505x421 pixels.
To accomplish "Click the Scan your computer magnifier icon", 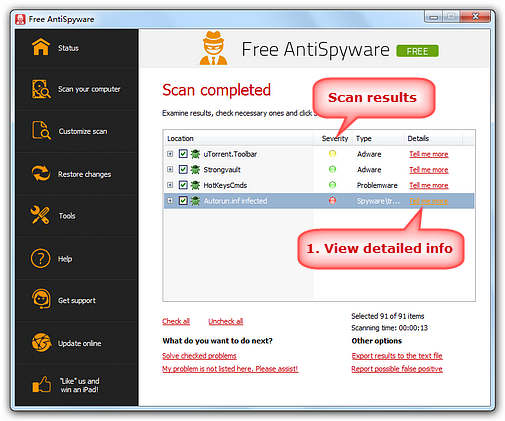I will click(41, 89).
